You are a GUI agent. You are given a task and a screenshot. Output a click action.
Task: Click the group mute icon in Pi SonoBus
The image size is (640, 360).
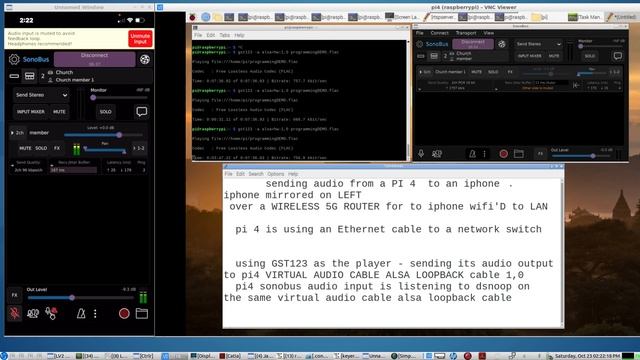[437, 154]
